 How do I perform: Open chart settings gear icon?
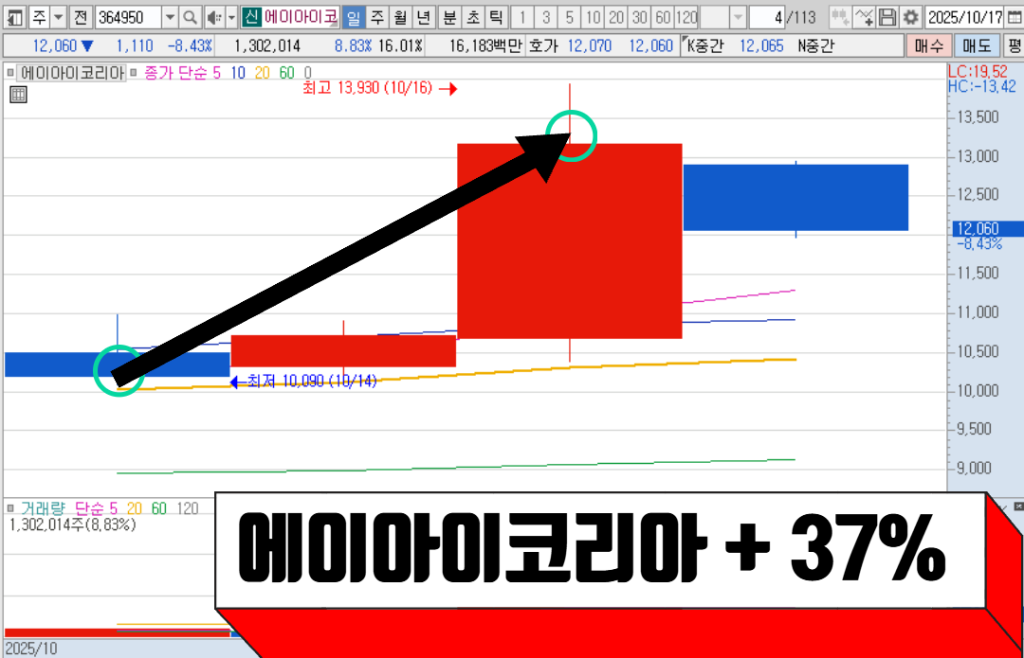pos(910,18)
